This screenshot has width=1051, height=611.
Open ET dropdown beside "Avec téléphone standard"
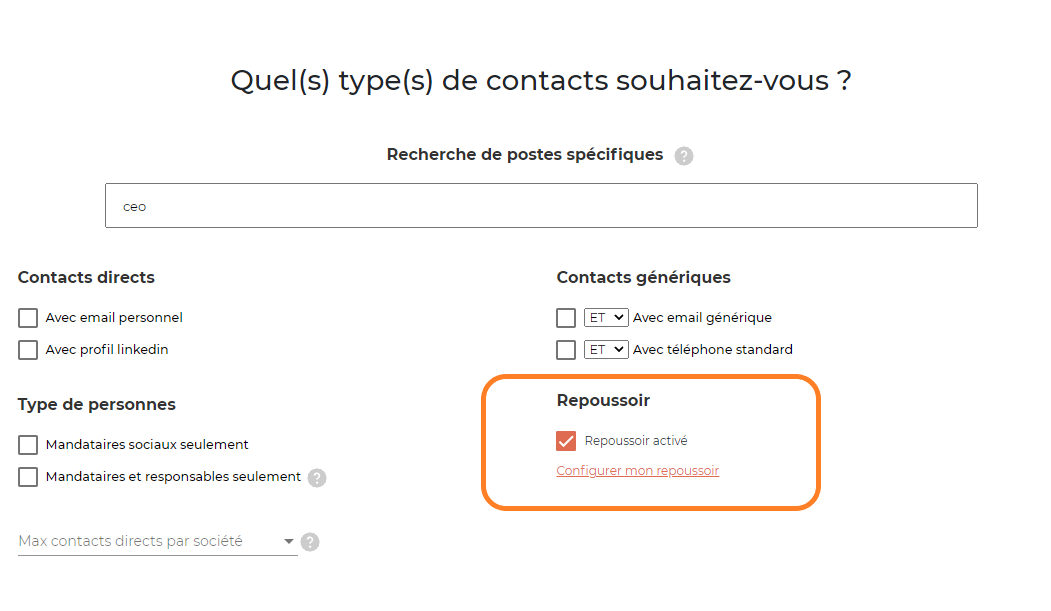(x=604, y=349)
